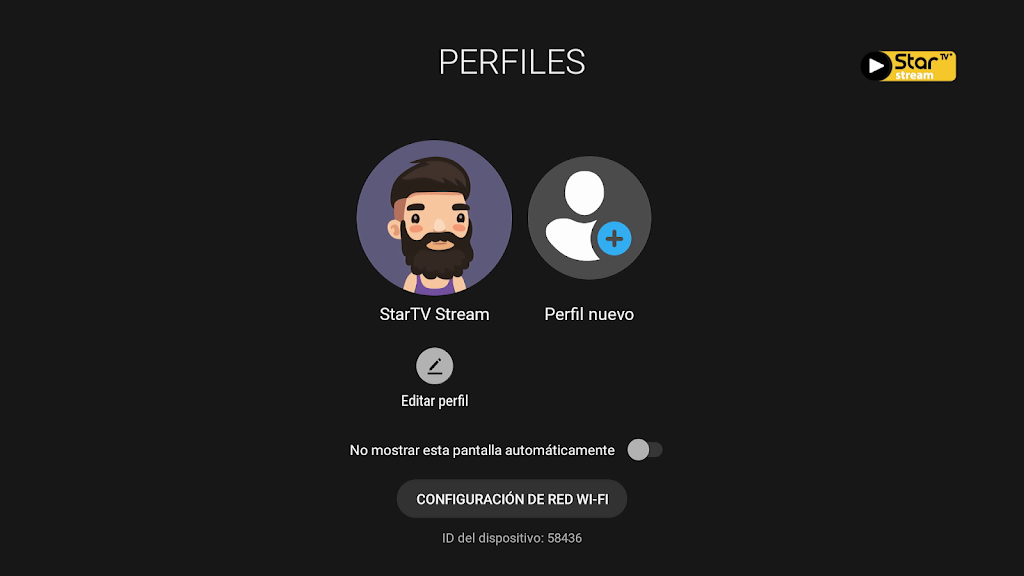Click the Perfil nuevo text label
Viewport: 1024px width, 576px height.
click(589, 314)
